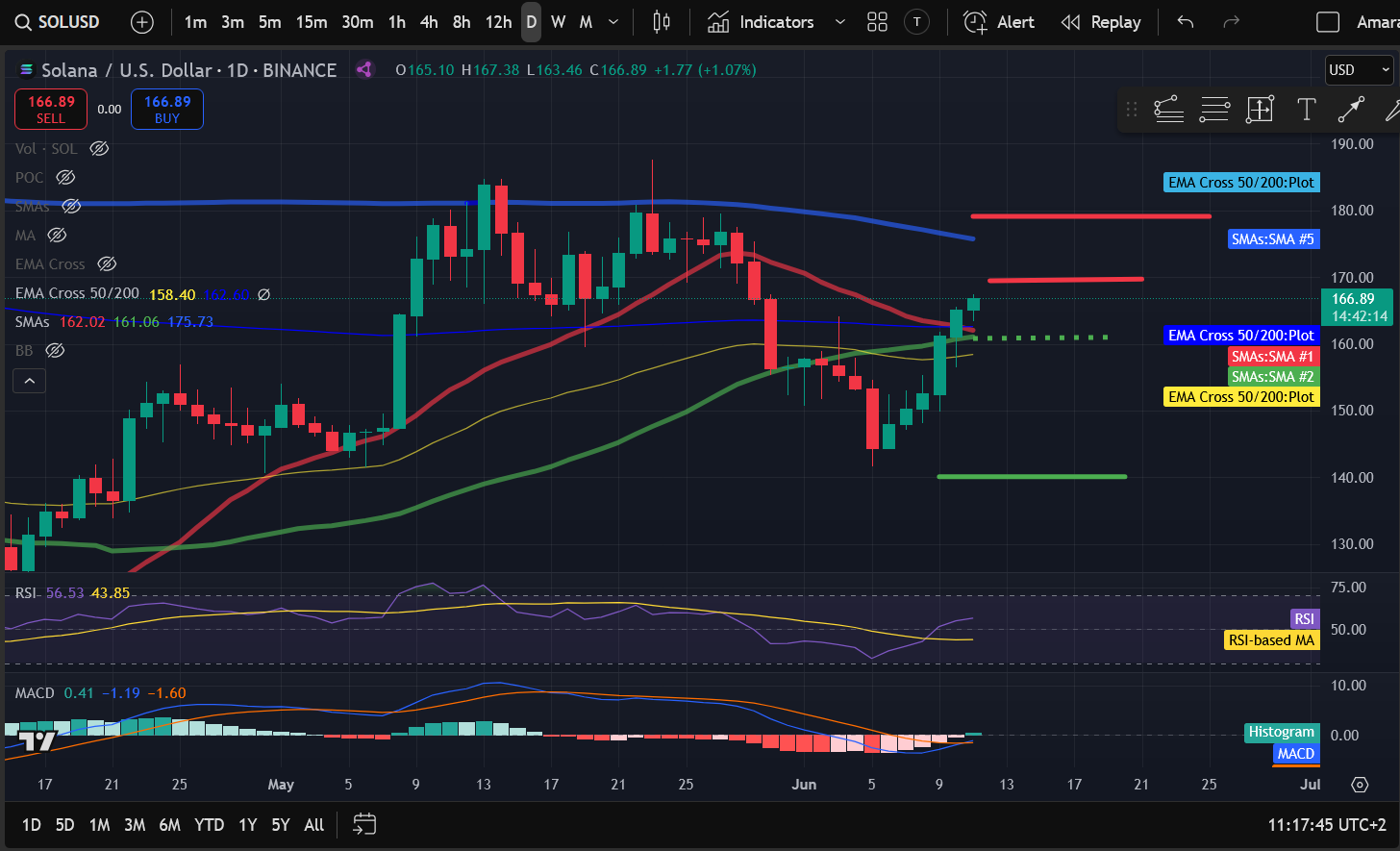Open the Alert creation button
Viewport: 1400px width, 851px height.
click(1000, 22)
